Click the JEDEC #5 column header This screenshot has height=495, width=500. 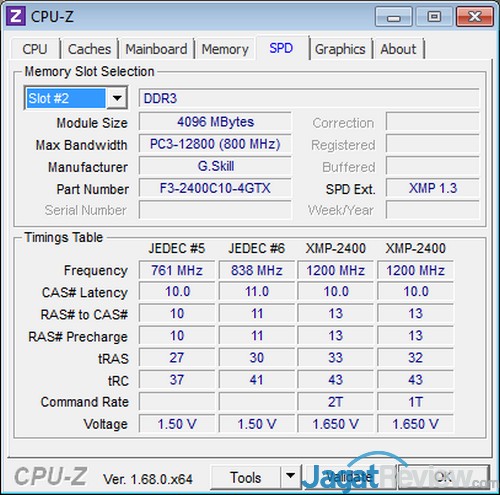click(177, 248)
